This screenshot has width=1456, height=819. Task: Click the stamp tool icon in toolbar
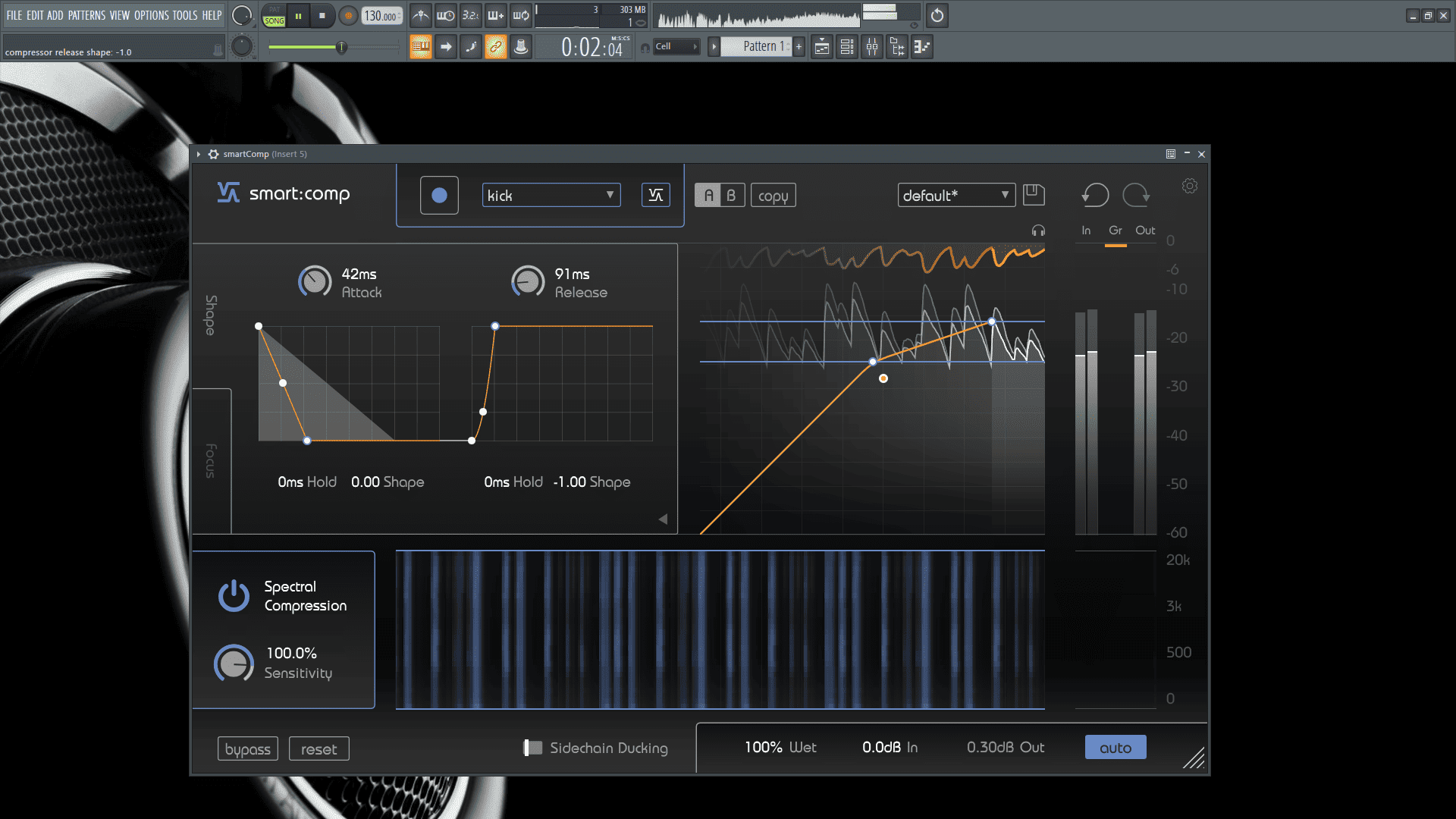pos(521,47)
